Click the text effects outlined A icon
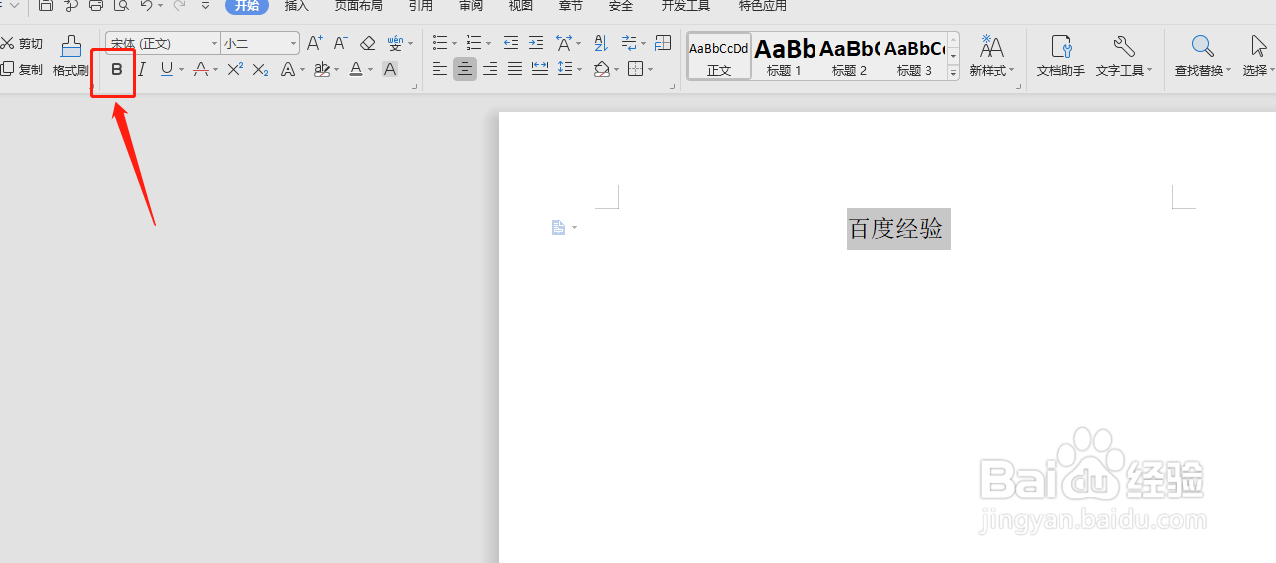The image size is (1276, 563). pyautogui.click(x=288, y=70)
